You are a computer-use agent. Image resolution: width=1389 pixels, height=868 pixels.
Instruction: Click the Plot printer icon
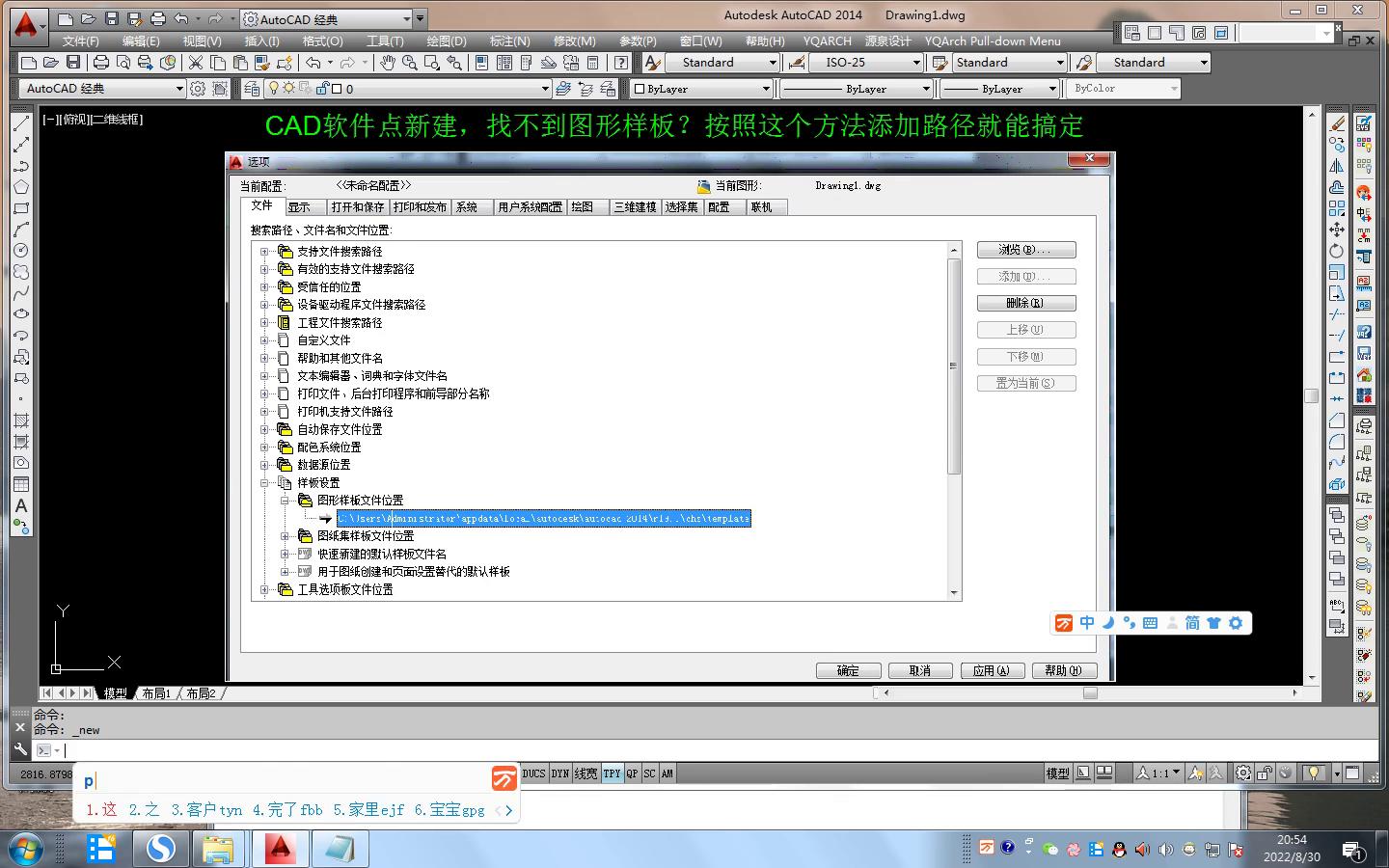(x=100, y=63)
